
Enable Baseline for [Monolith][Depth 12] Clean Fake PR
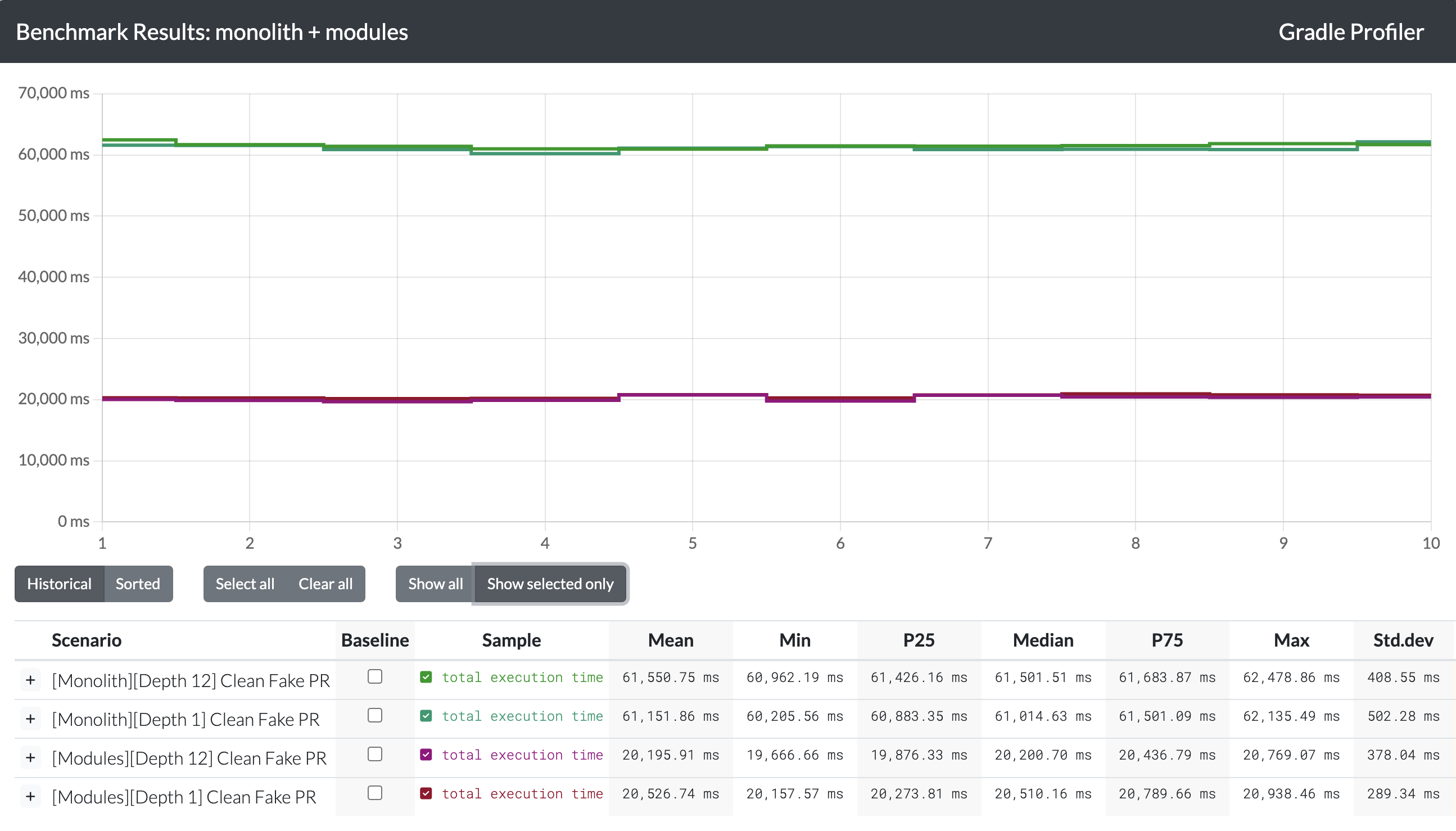374,676
